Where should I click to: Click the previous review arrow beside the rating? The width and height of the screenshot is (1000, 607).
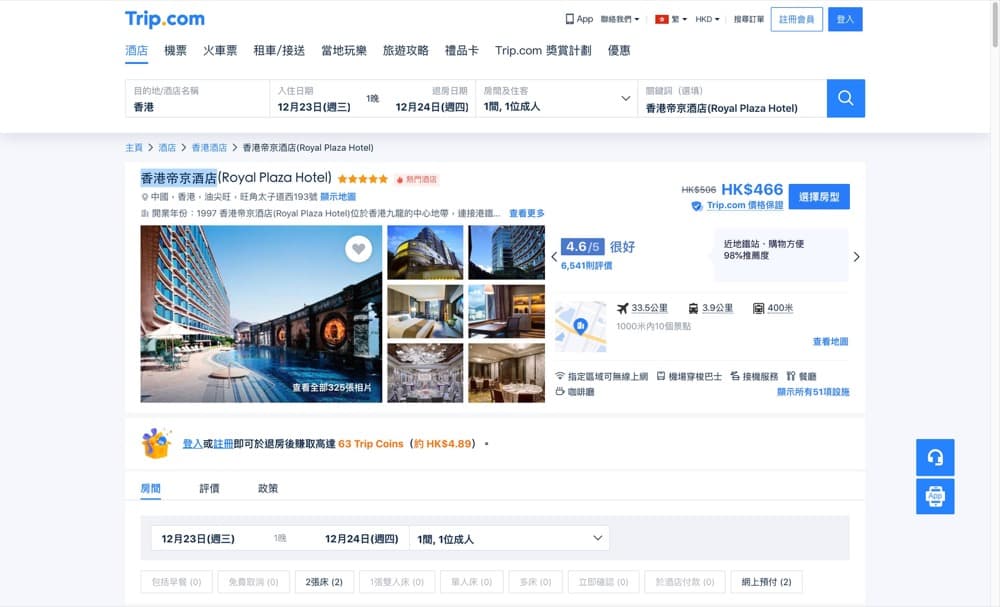554,256
